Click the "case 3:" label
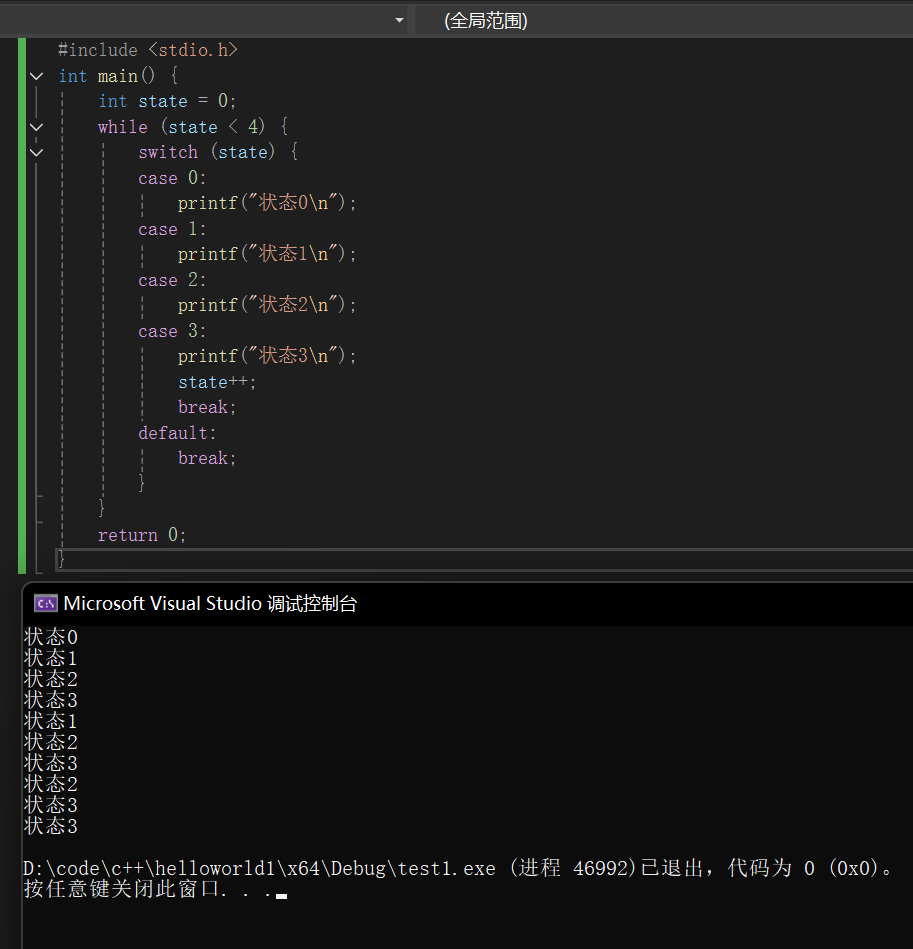 [172, 331]
